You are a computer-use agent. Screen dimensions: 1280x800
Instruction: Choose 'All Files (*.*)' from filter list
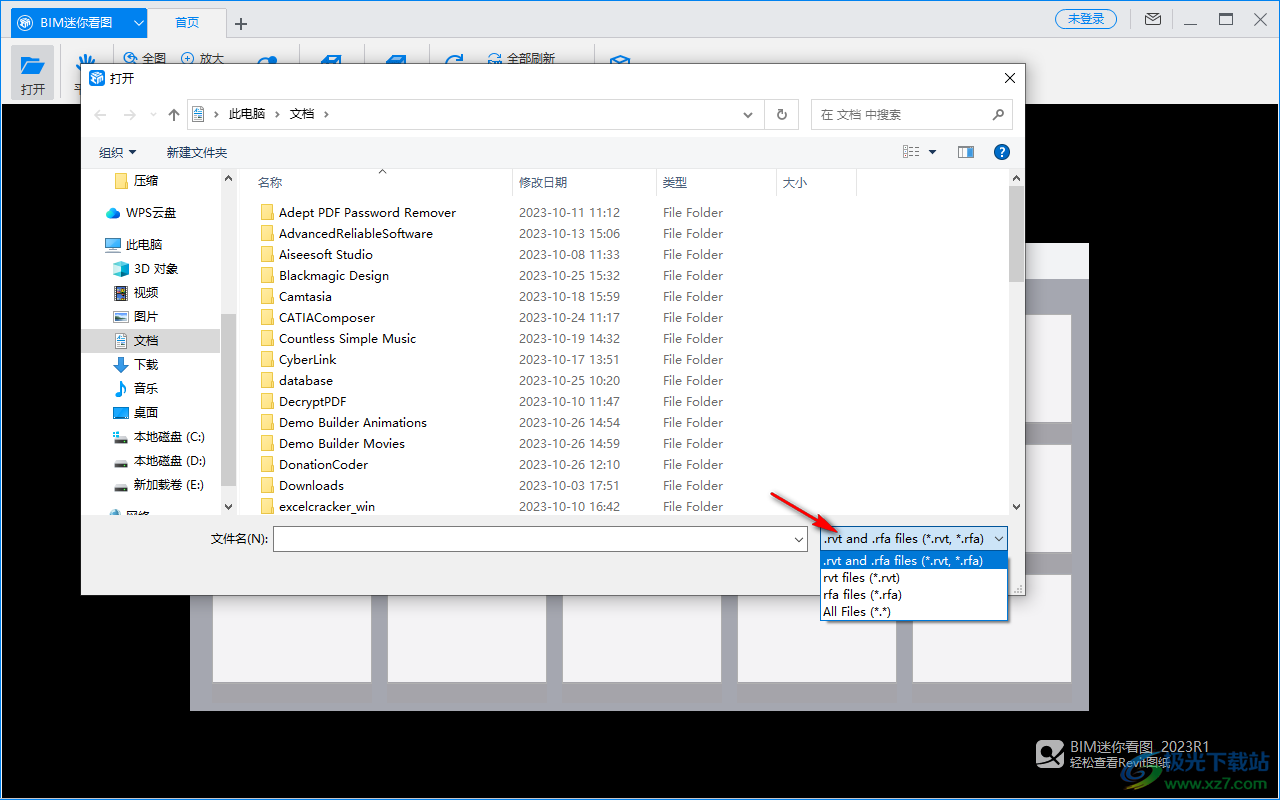[856, 612]
